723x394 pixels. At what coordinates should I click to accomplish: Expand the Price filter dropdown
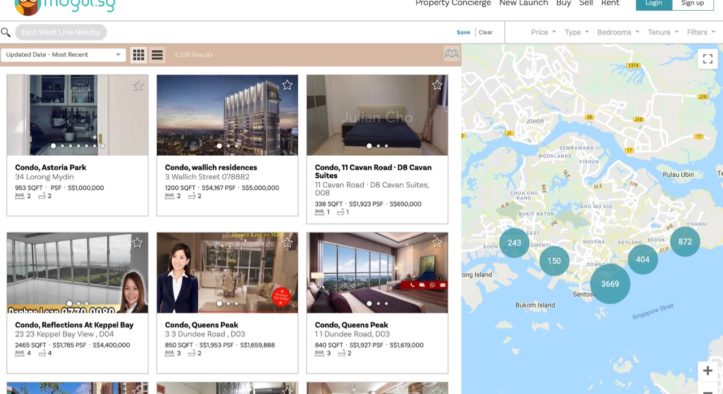pyautogui.click(x=543, y=32)
